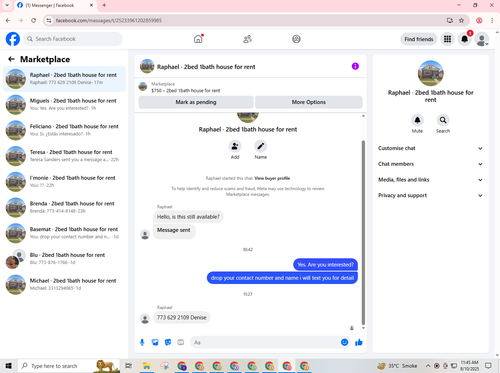500x373 pixels.
Task: Click the More Options button
Action: [x=309, y=102]
